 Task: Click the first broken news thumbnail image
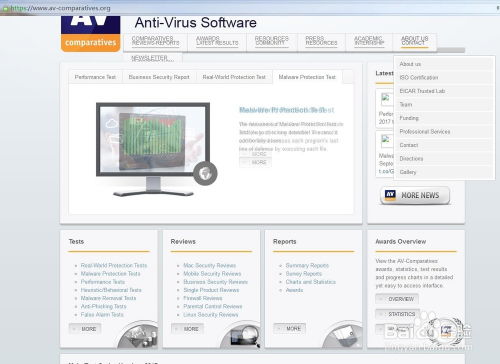coord(386,99)
